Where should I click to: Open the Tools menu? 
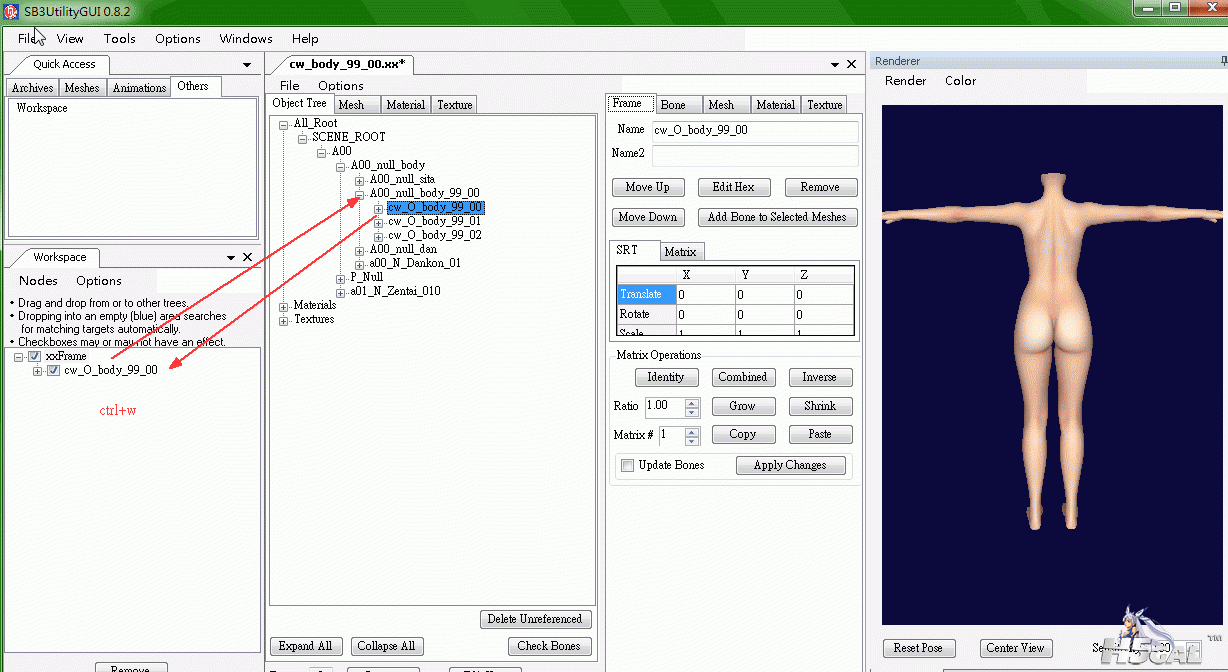tap(119, 39)
